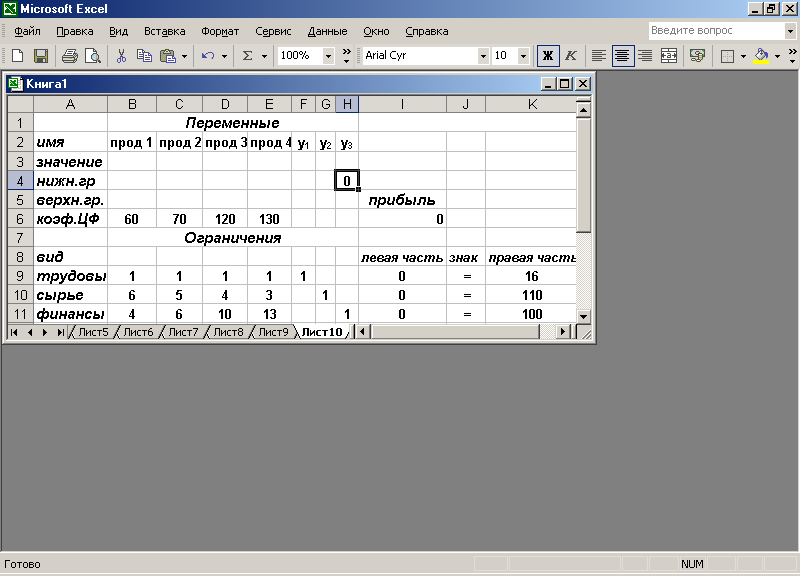
Task: Open undo history dropdown arrow
Action: (x=224, y=56)
